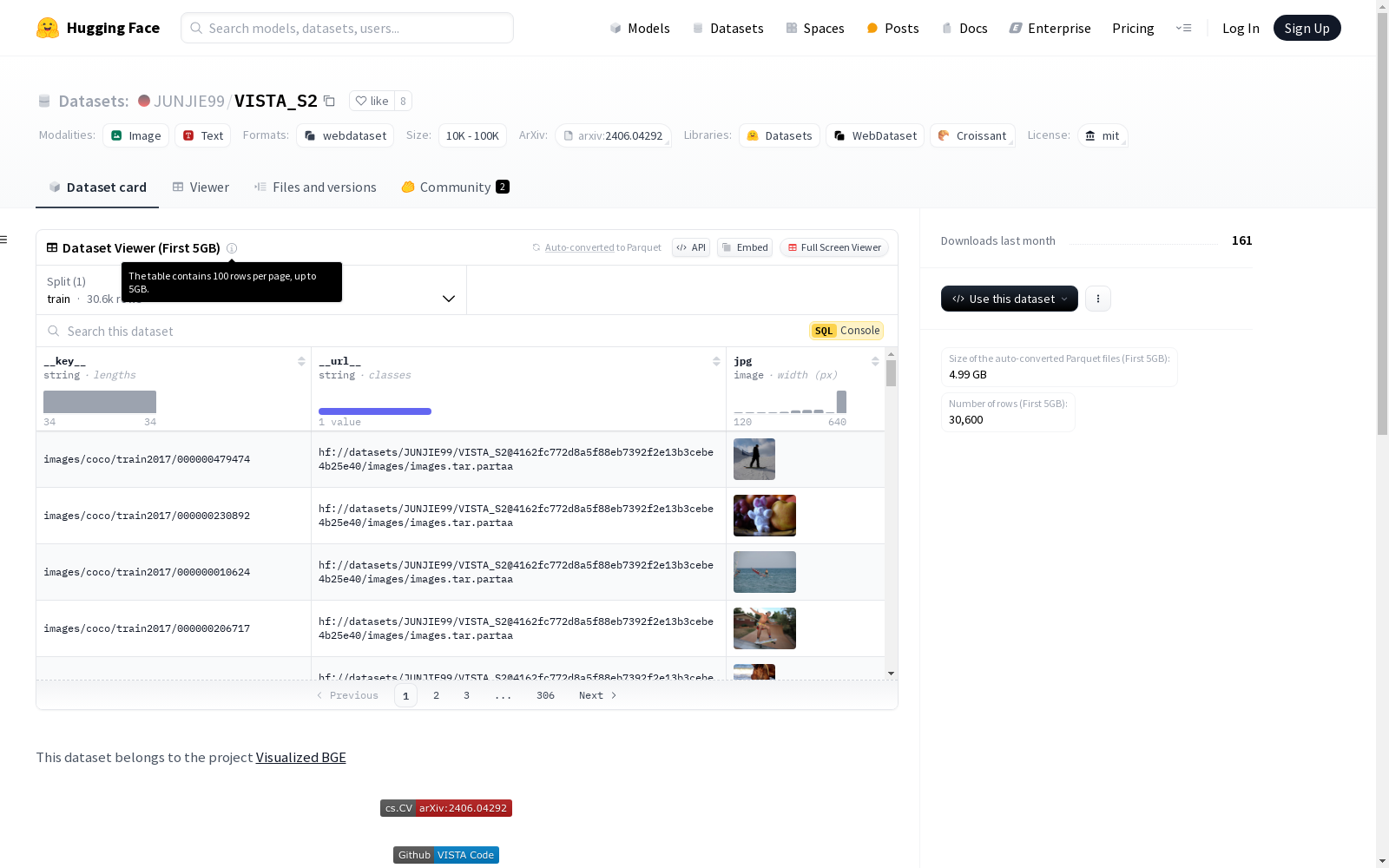
Task: Open the Auto-converted to Parquet link
Action: tap(581, 247)
